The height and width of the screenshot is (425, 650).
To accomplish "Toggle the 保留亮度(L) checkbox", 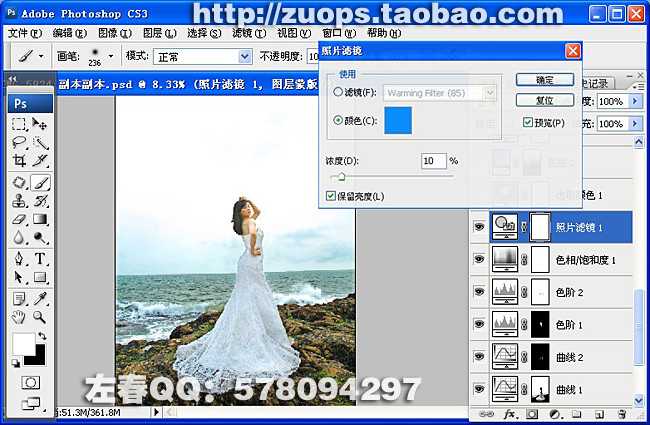I will (330, 196).
